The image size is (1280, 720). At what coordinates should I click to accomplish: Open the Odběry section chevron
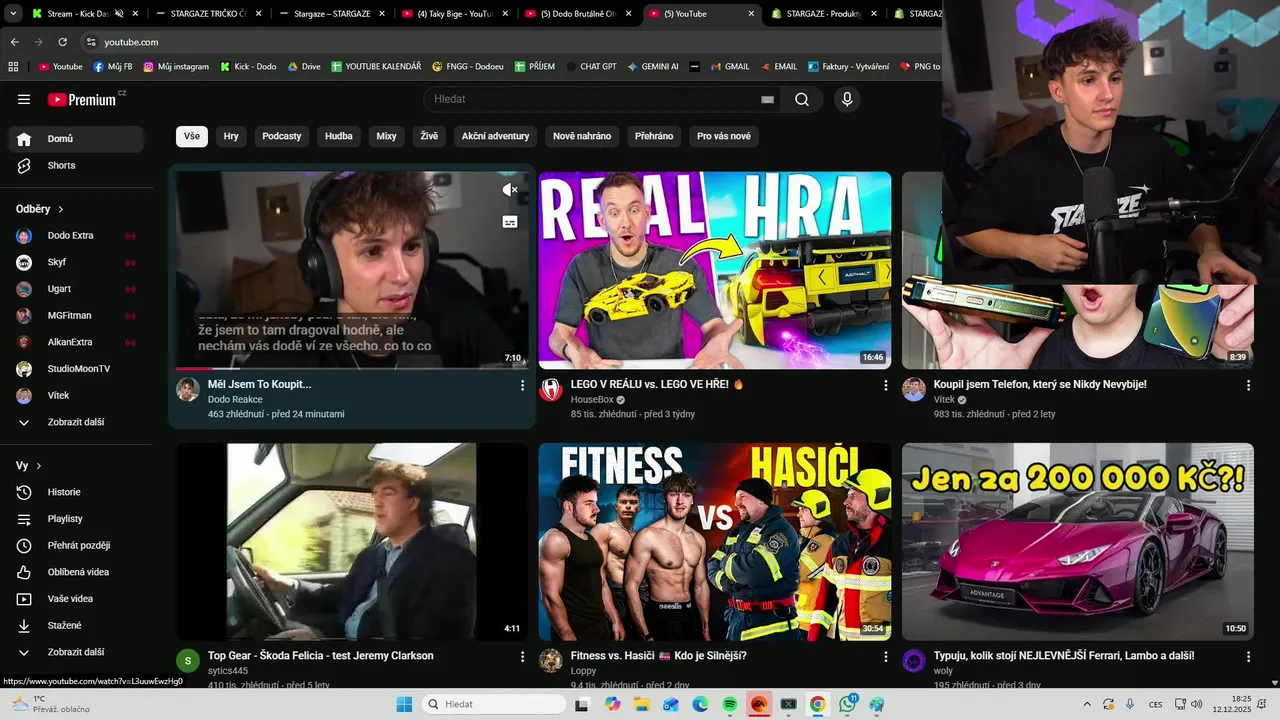(x=61, y=209)
